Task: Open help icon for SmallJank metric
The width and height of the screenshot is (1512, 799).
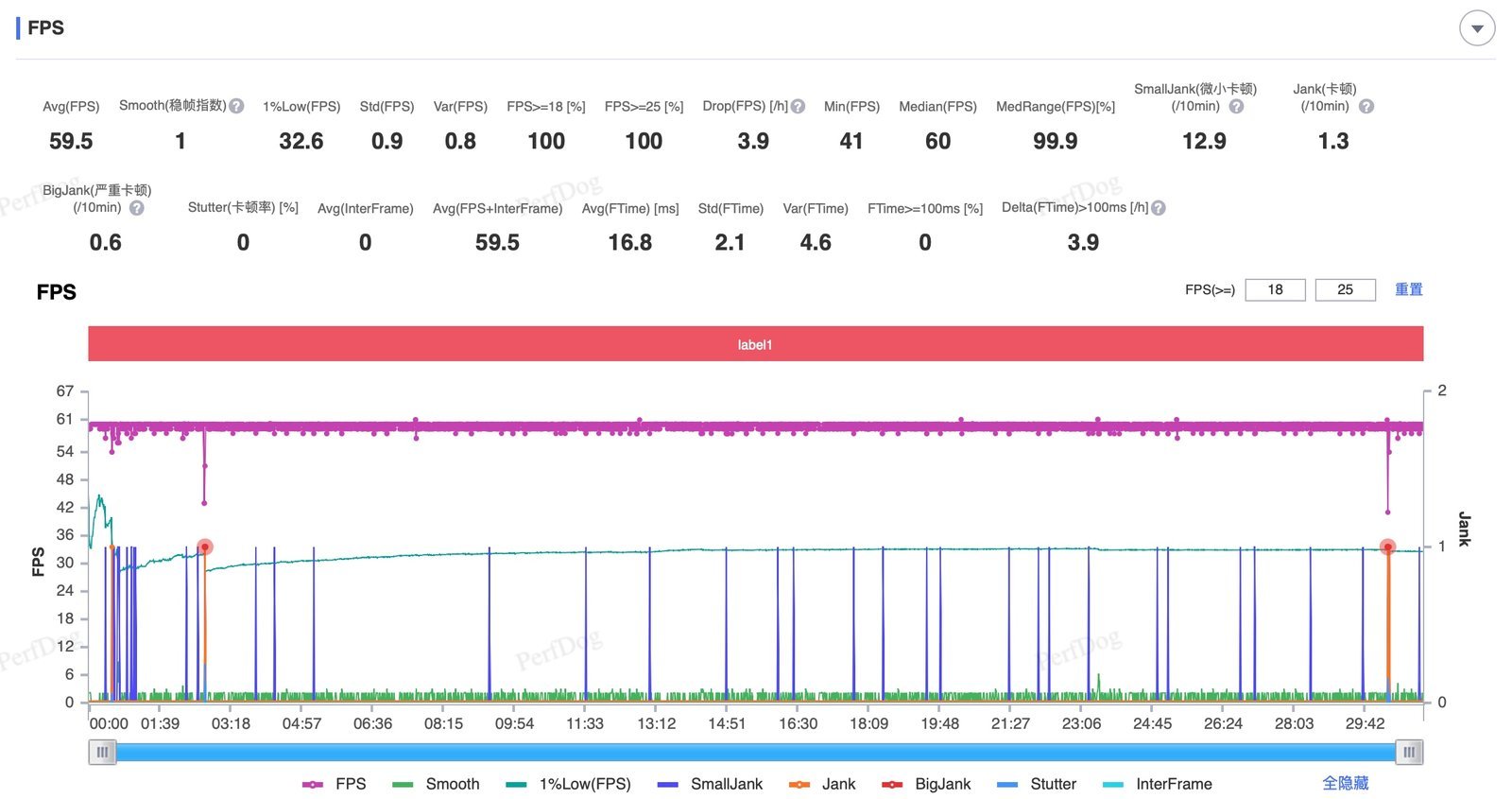Action: pyautogui.click(x=1236, y=107)
